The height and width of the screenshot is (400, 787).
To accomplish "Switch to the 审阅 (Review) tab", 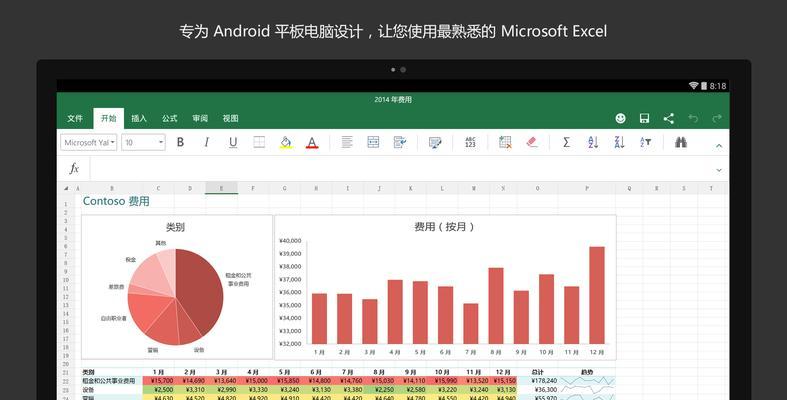I will coord(200,118).
